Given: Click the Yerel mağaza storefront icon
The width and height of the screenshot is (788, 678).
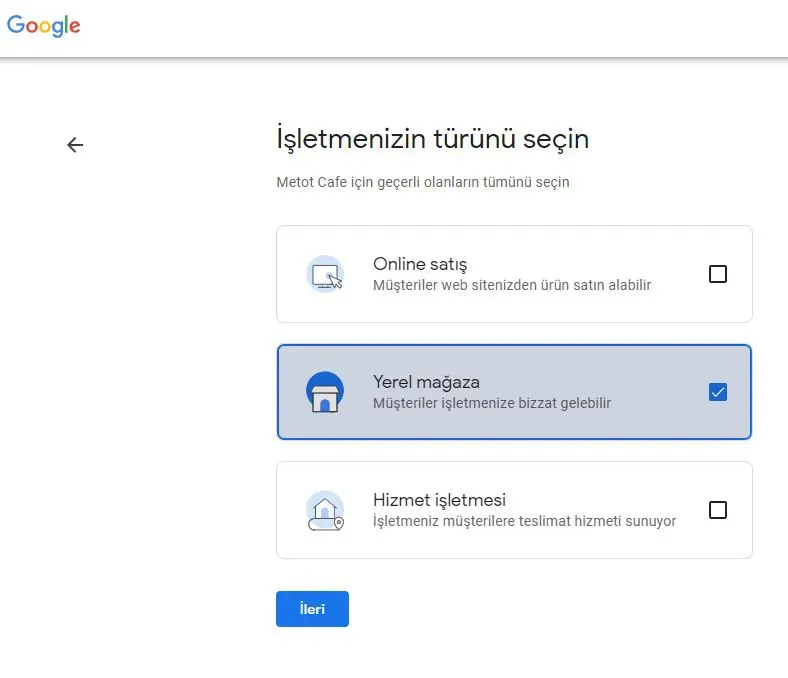Looking at the screenshot, I should (325, 392).
